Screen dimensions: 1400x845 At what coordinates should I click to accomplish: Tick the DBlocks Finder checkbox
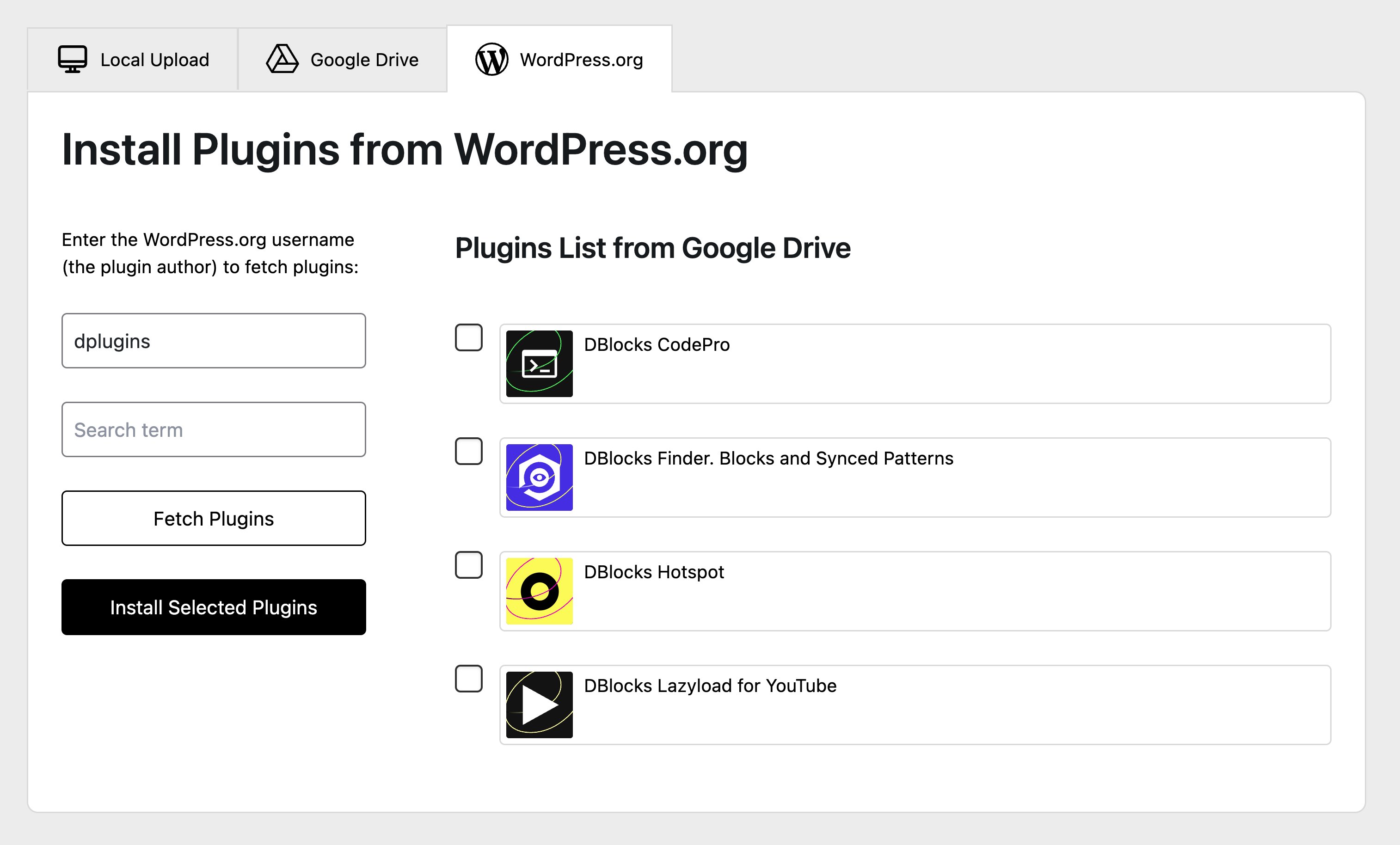tap(469, 451)
